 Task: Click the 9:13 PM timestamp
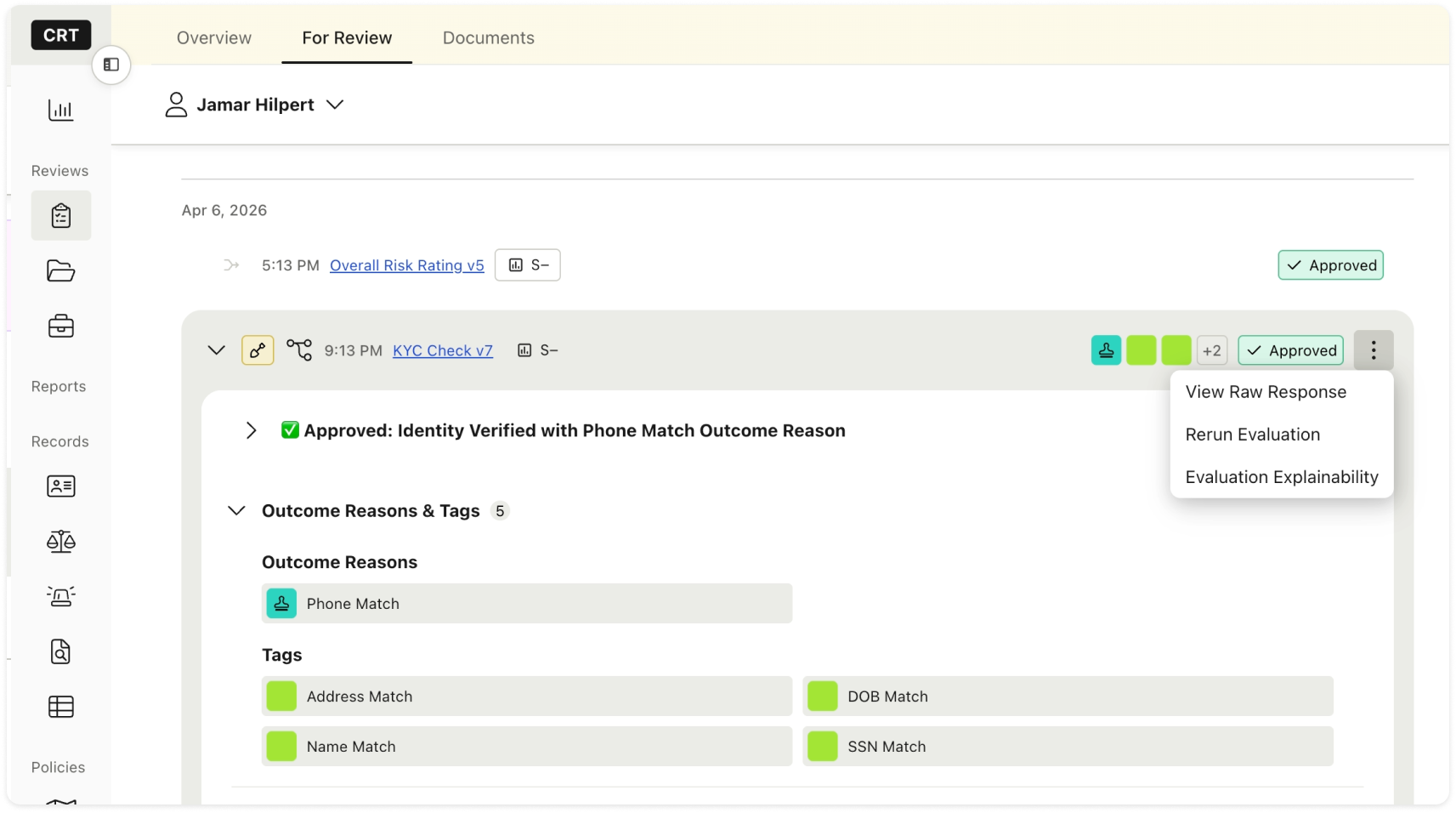pos(354,350)
